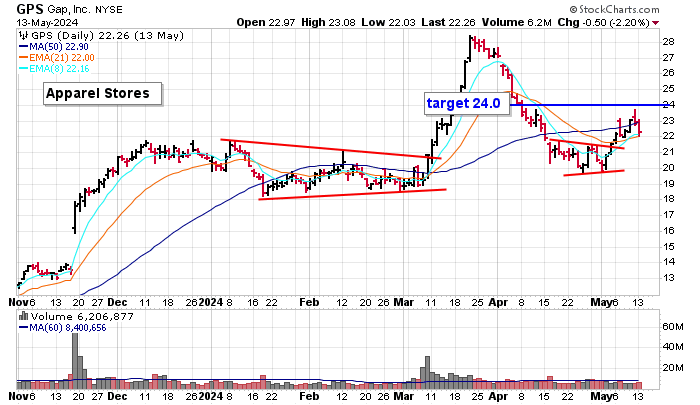Click the 13 price axis label
700x405 pixels.
click(x=668, y=278)
